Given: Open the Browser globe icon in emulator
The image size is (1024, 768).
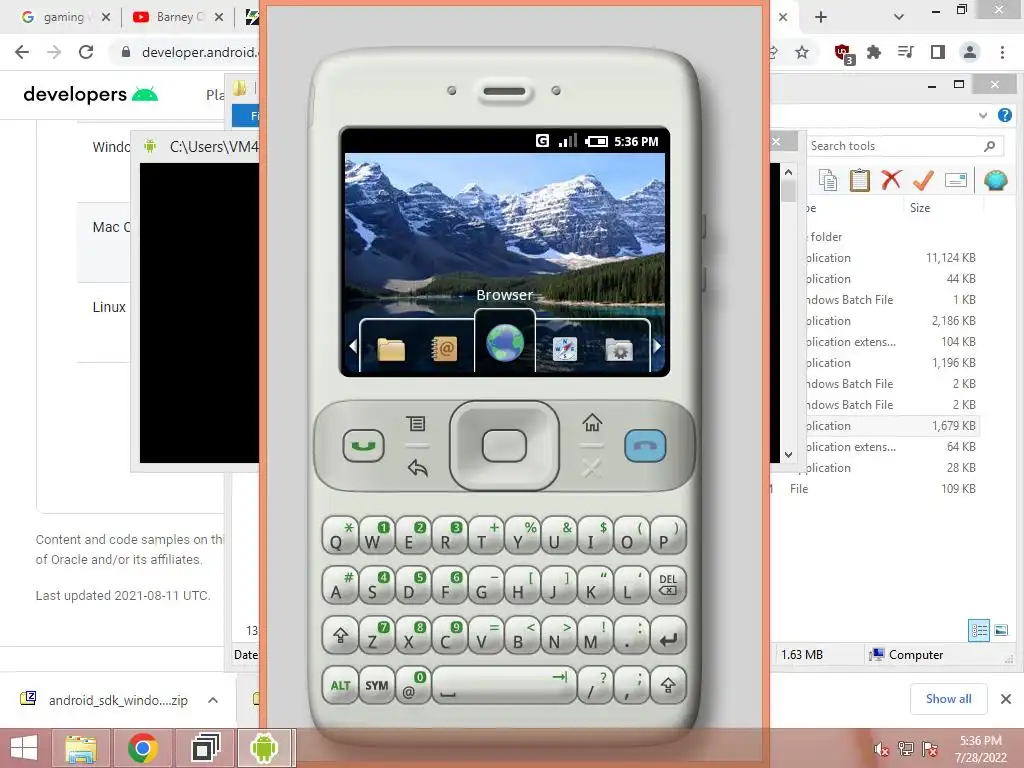Looking at the screenshot, I should (505, 344).
